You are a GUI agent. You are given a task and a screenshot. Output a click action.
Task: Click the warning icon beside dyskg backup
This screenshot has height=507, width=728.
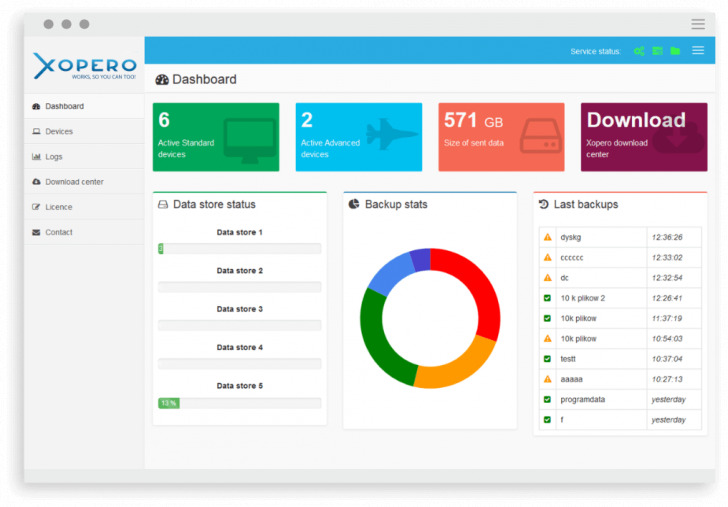coord(547,238)
